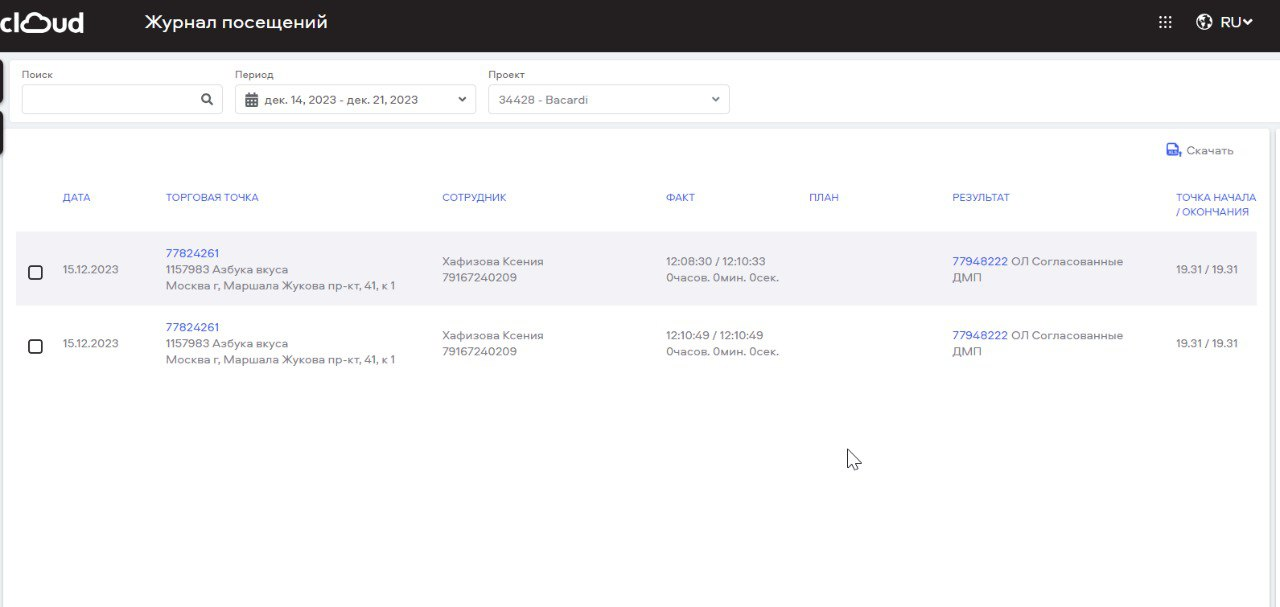Click the 19.31 / 19.31 value in the 12:08:30 row
The height and width of the screenshot is (607, 1280).
tap(1207, 269)
